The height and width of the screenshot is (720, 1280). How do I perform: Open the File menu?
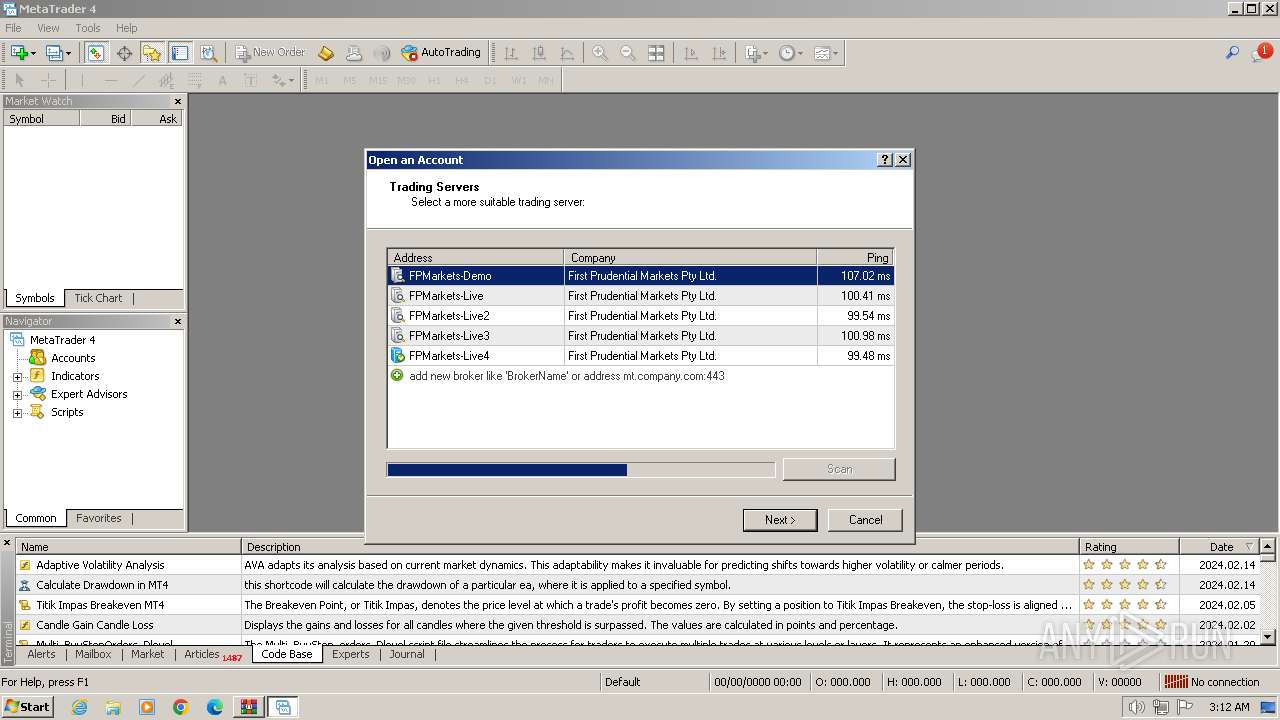pyautogui.click(x=13, y=28)
